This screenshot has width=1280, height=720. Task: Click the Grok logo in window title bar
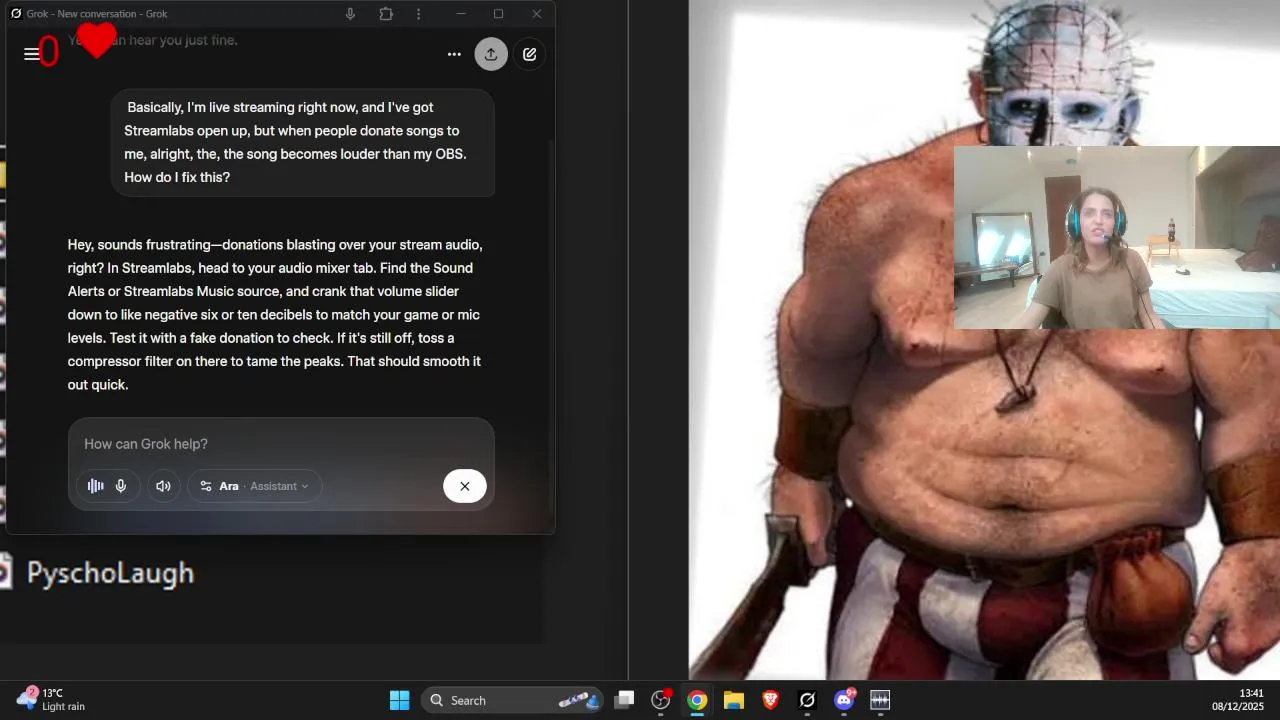[16, 14]
